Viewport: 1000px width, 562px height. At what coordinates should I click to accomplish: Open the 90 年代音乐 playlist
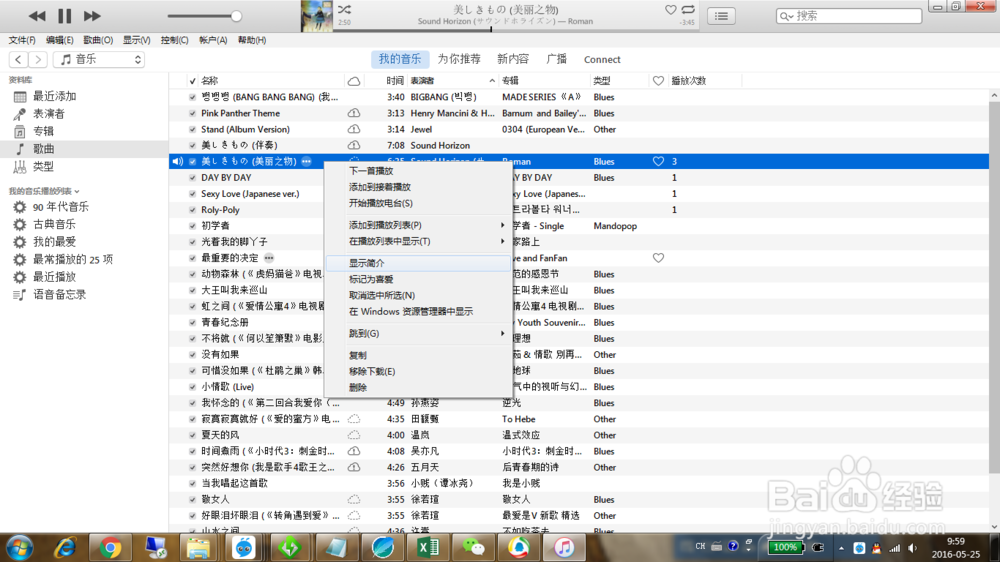pos(61,207)
